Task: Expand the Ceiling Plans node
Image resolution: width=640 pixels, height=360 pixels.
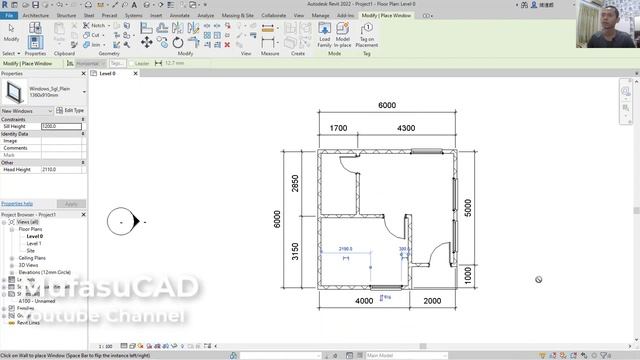Action: (12, 258)
